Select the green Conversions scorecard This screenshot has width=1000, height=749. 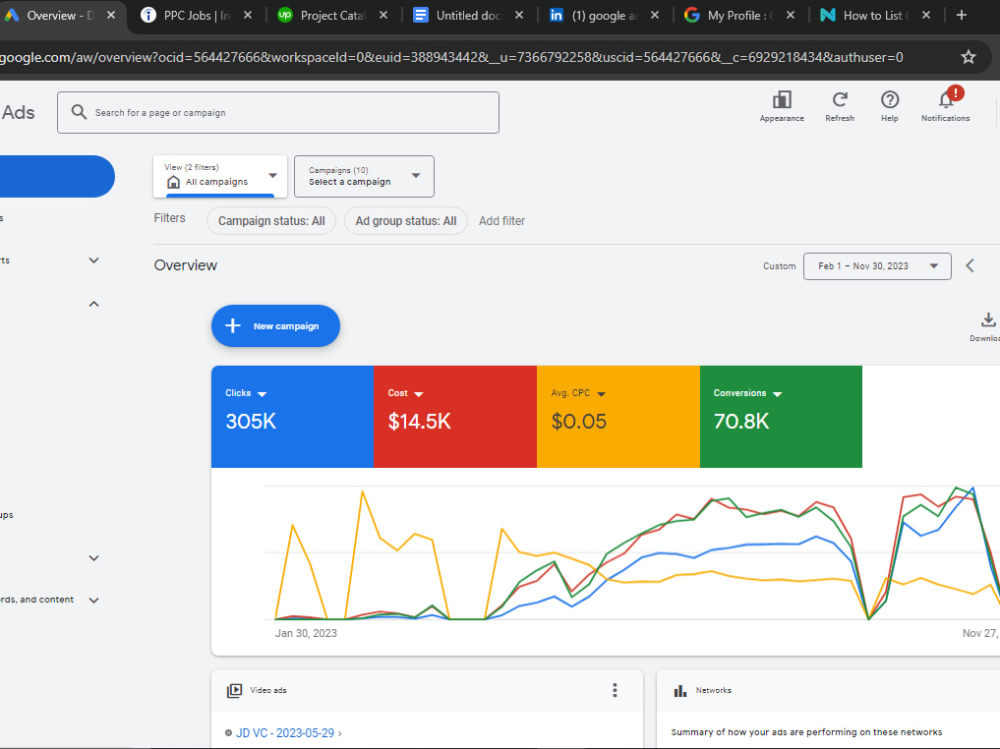pyautogui.click(x=781, y=417)
